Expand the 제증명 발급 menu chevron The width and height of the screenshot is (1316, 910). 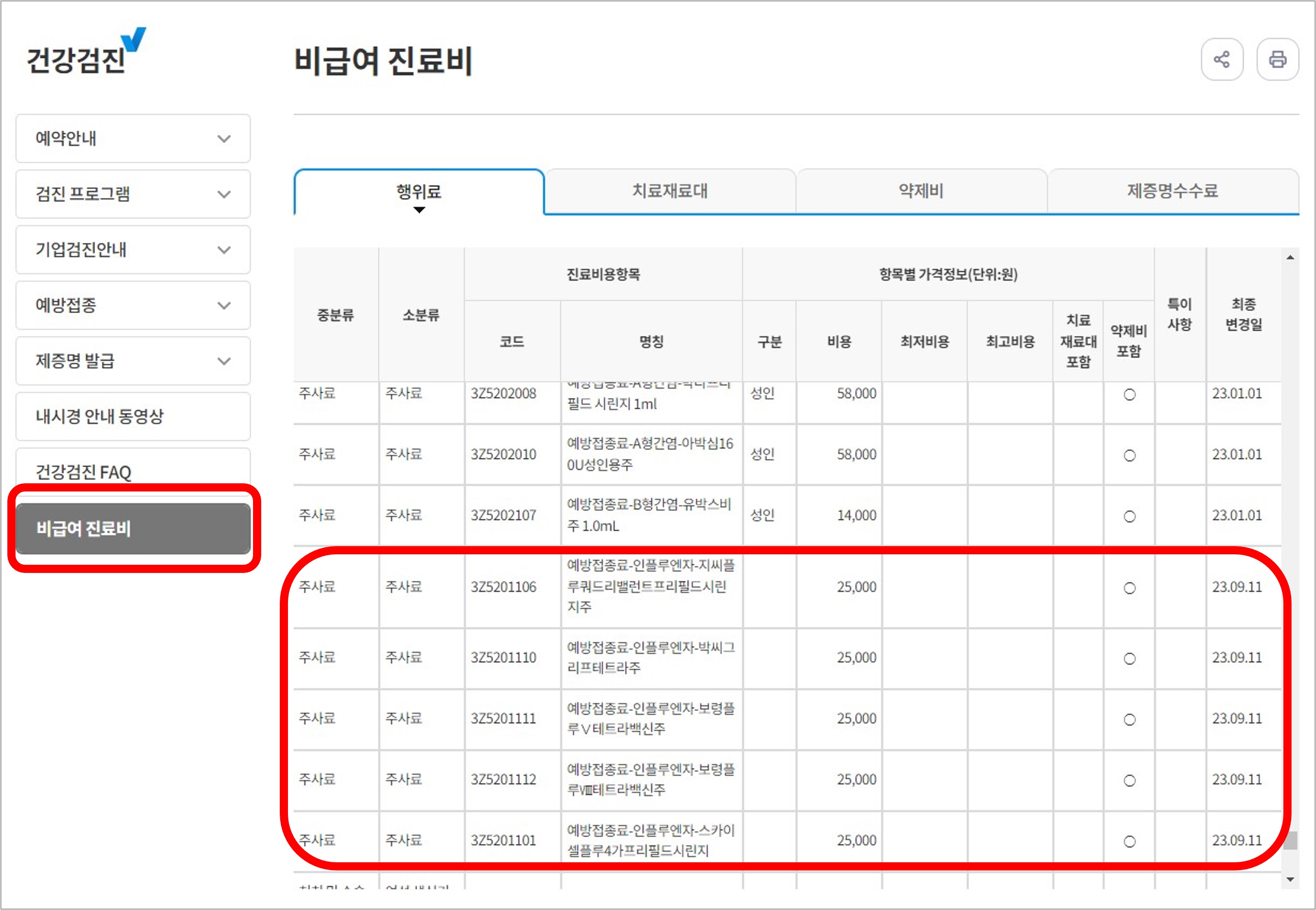[224, 361]
